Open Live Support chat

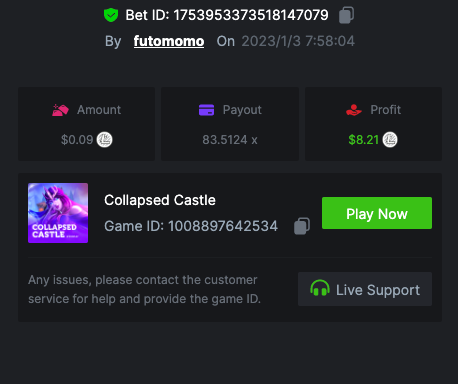point(365,289)
